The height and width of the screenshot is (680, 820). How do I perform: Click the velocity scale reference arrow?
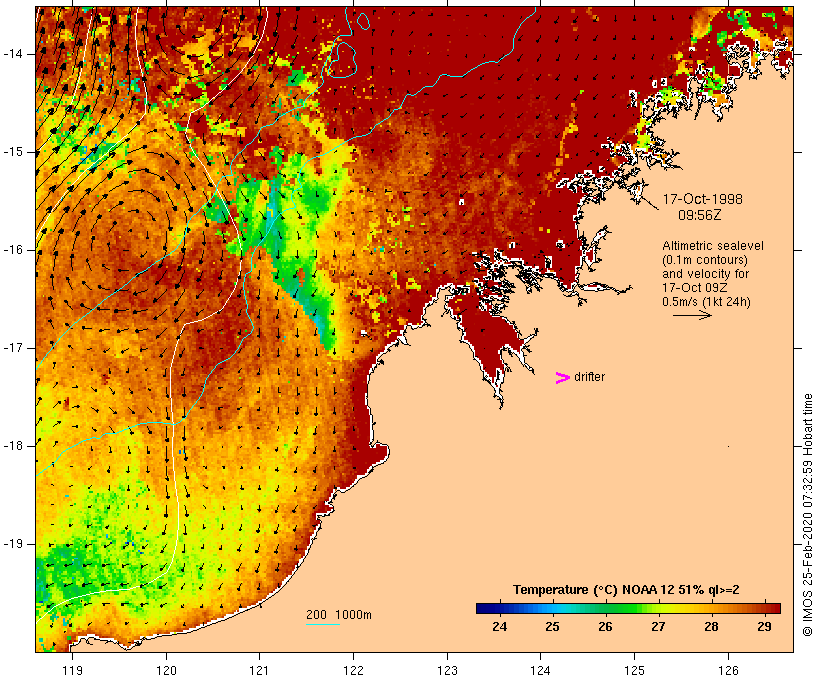tap(692, 315)
